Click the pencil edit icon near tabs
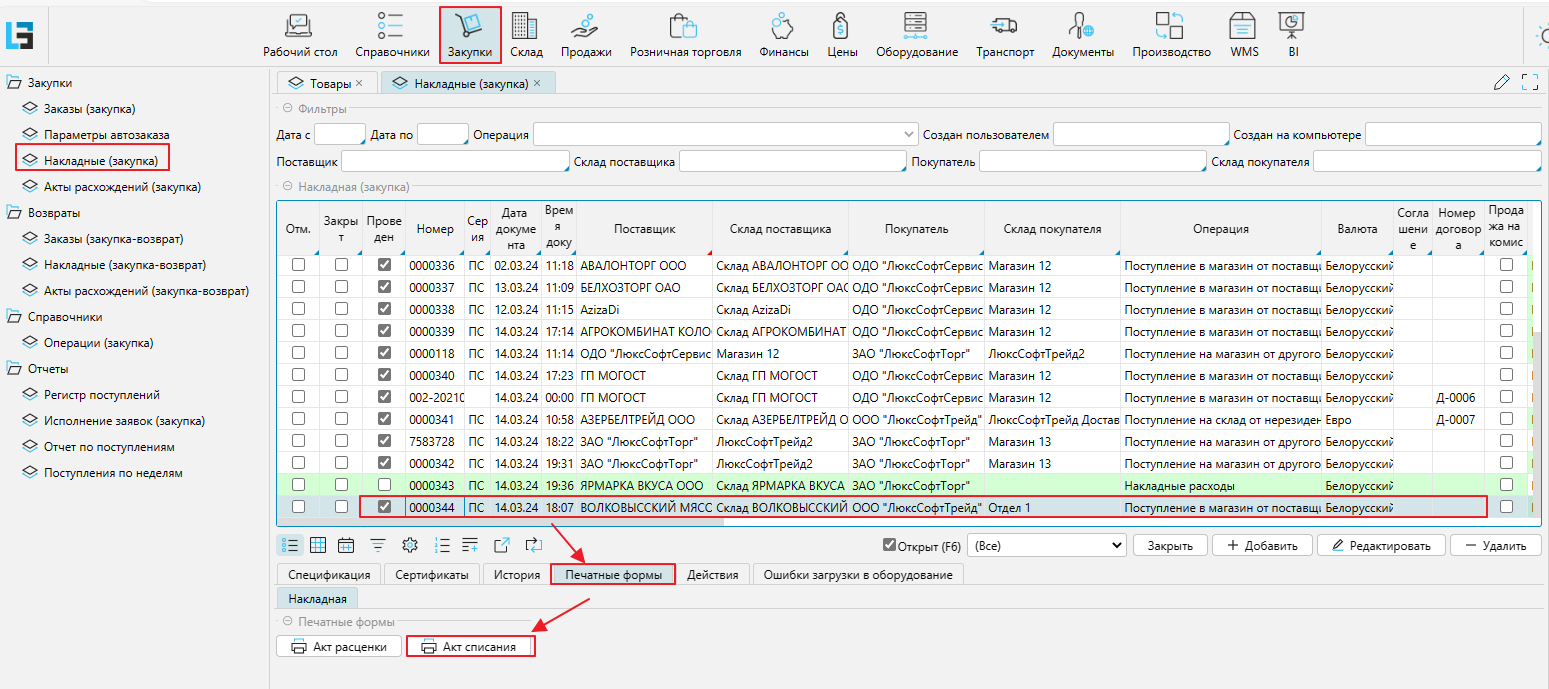The image size is (1549, 689). [x=1501, y=83]
